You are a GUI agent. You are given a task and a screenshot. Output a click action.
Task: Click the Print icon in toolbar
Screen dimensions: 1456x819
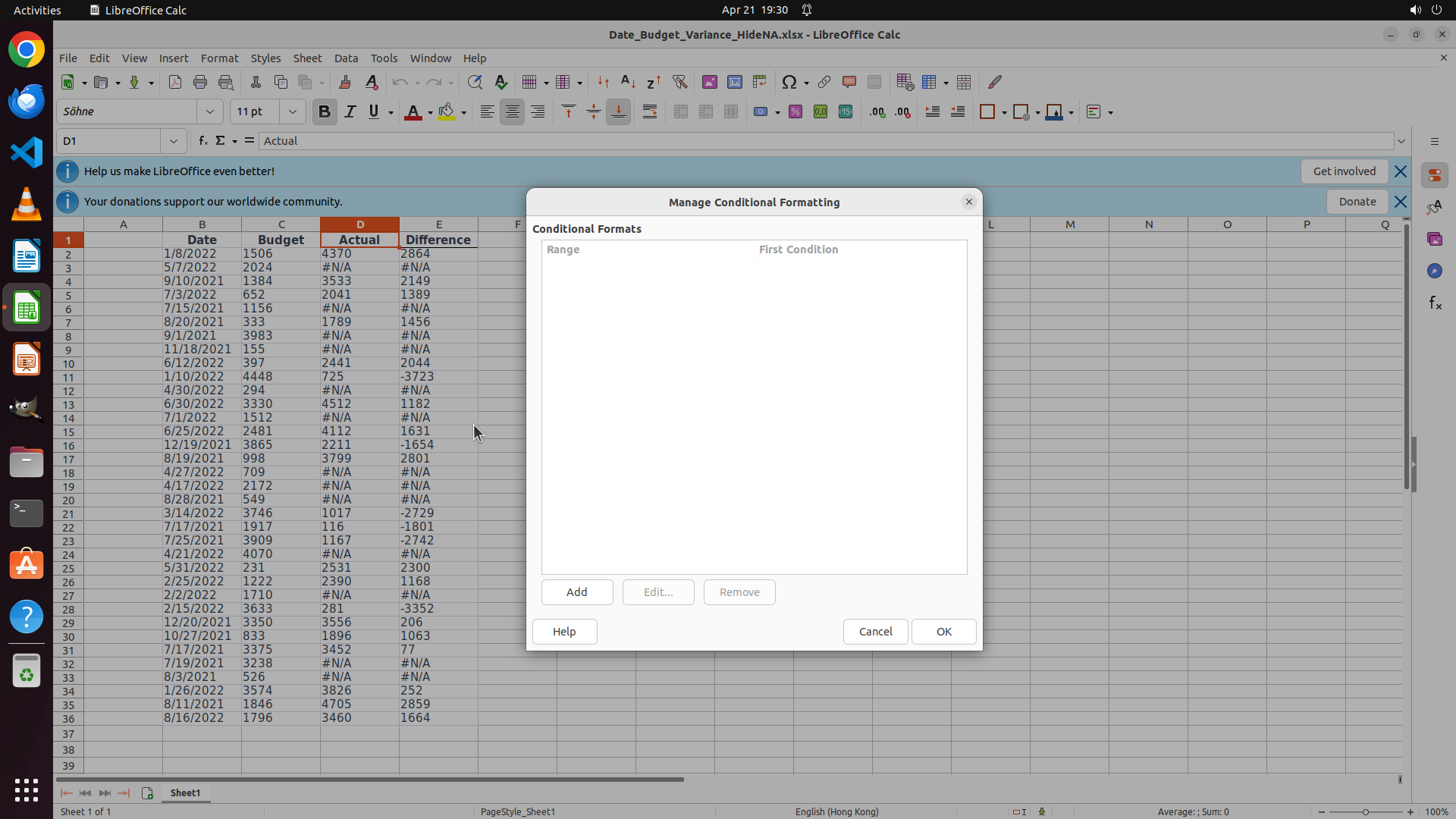tap(200, 82)
